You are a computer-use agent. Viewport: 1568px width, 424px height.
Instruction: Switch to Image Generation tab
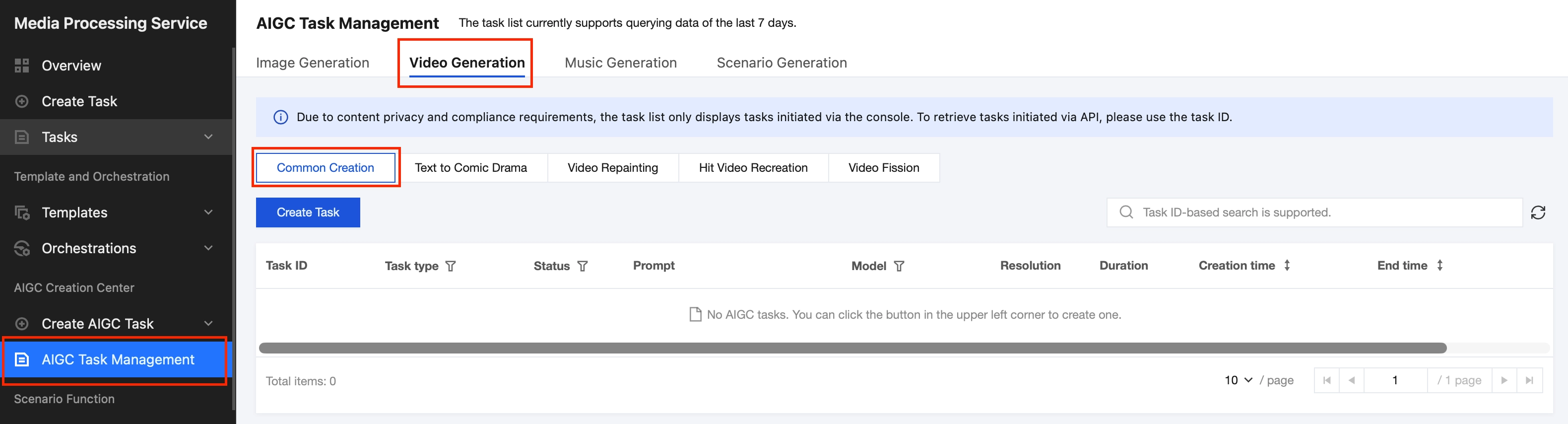pos(312,63)
